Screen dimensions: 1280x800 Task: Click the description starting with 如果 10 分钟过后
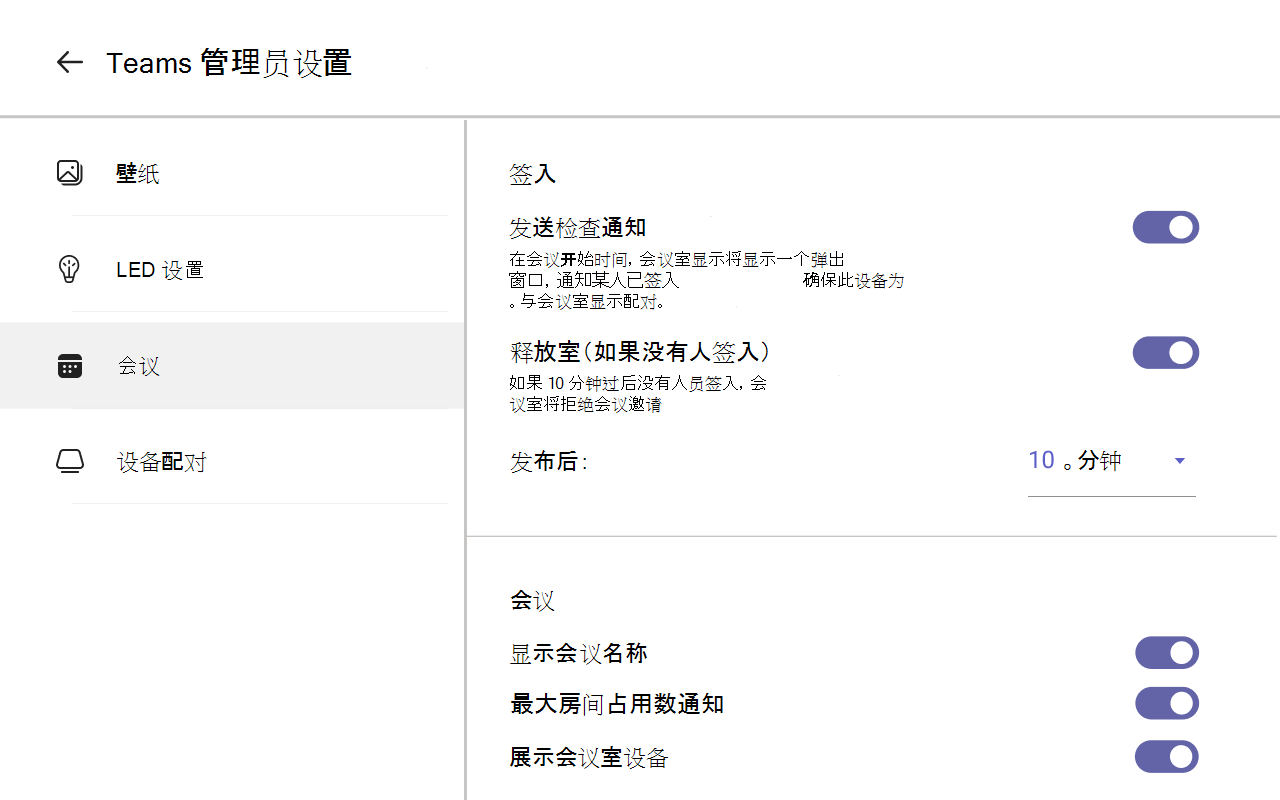point(638,394)
